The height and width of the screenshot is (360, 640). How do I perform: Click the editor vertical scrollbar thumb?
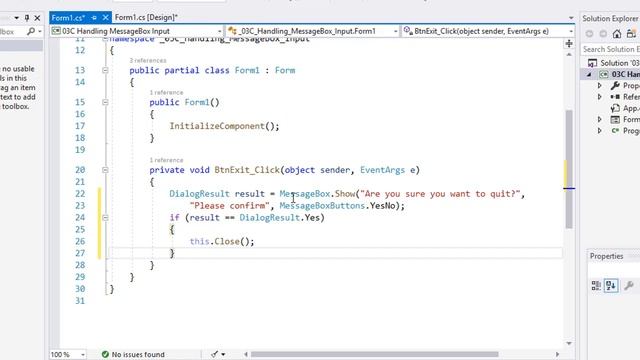[x=569, y=169]
